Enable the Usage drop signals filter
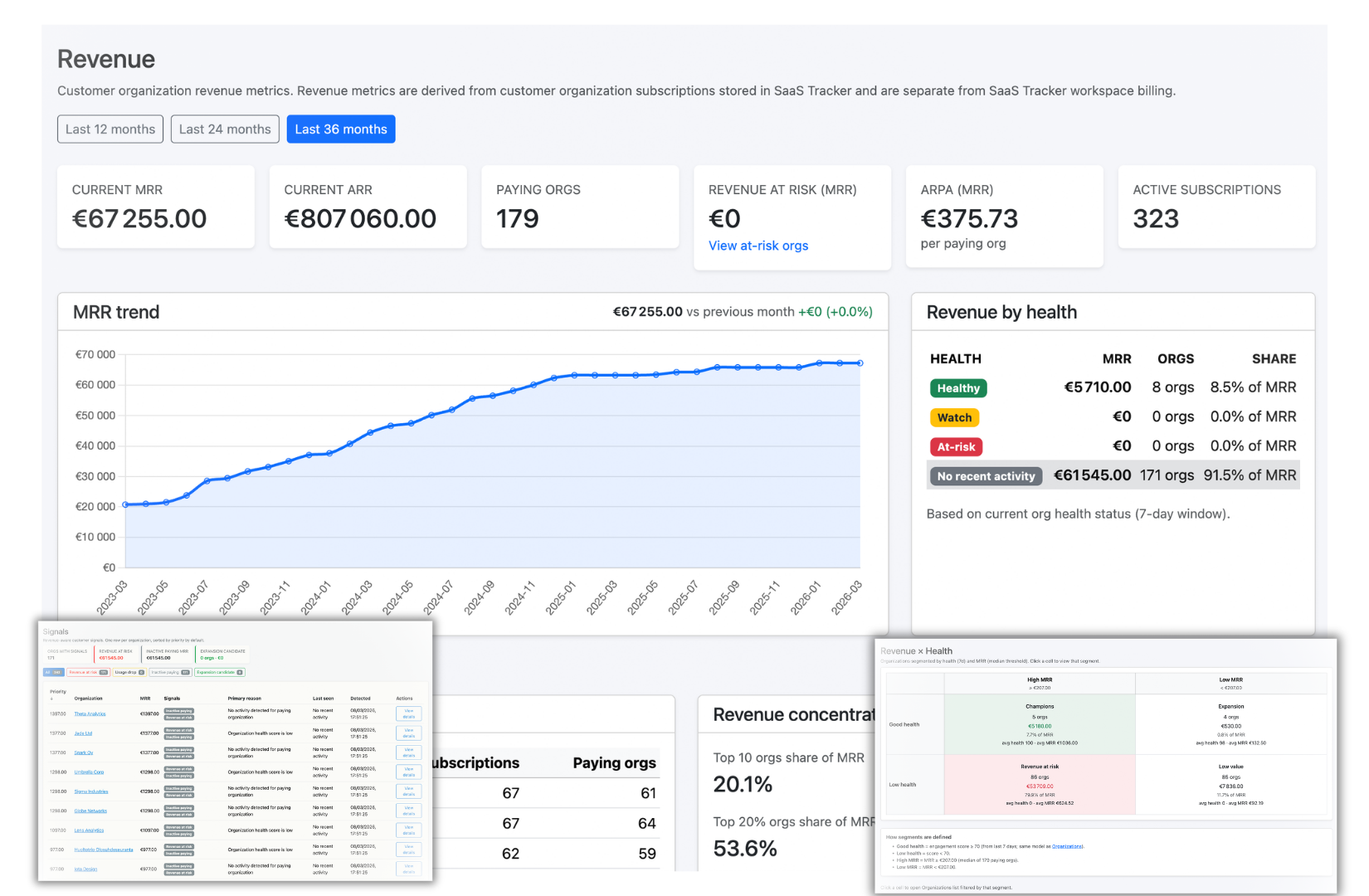Screen dimensions: 1369x896 click(129, 672)
